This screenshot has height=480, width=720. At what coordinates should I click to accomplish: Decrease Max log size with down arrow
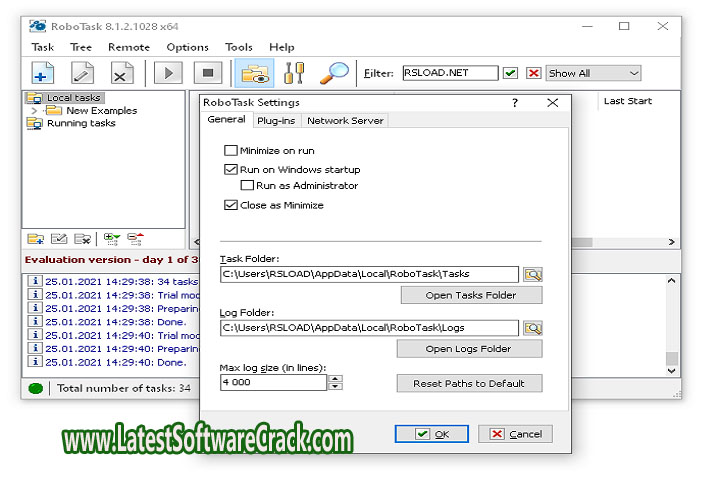click(x=336, y=386)
